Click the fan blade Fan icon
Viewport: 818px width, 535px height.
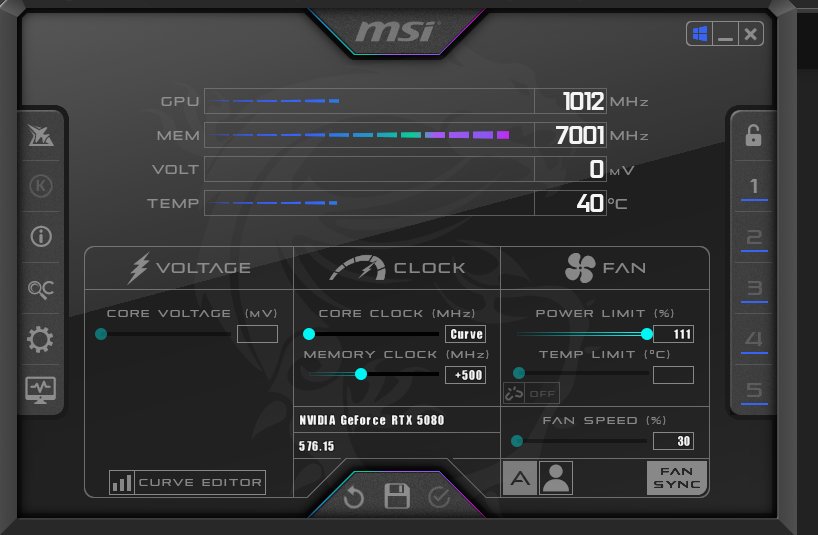pos(580,268)
